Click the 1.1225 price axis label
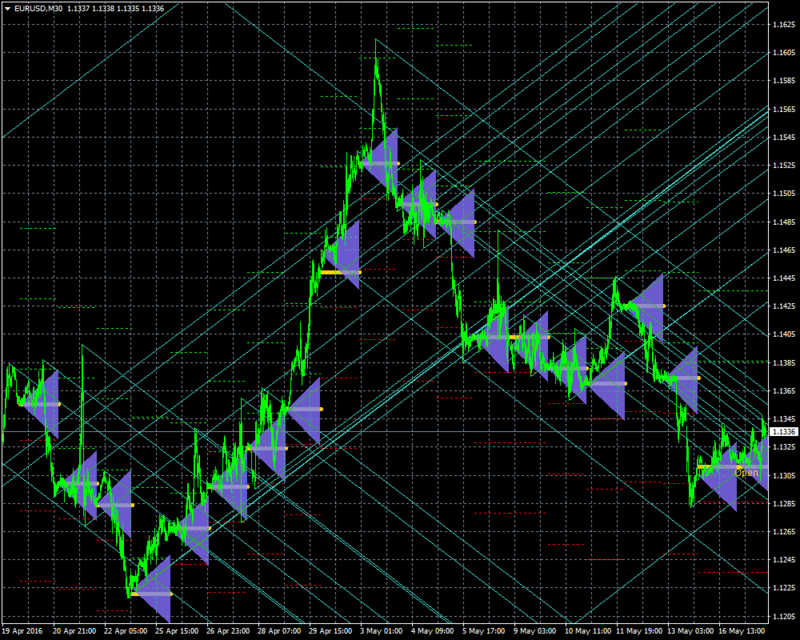800x640 pixels. pos(784,588)
